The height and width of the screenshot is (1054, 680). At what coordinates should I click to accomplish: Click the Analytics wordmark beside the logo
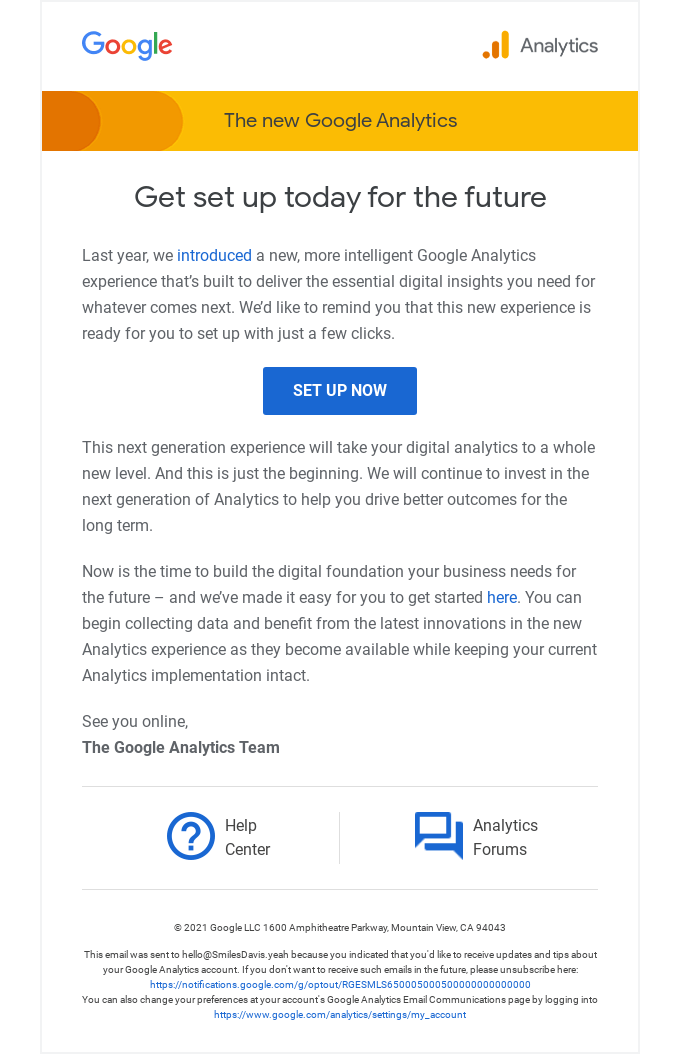pyautogui.click(x=558, y=45)
